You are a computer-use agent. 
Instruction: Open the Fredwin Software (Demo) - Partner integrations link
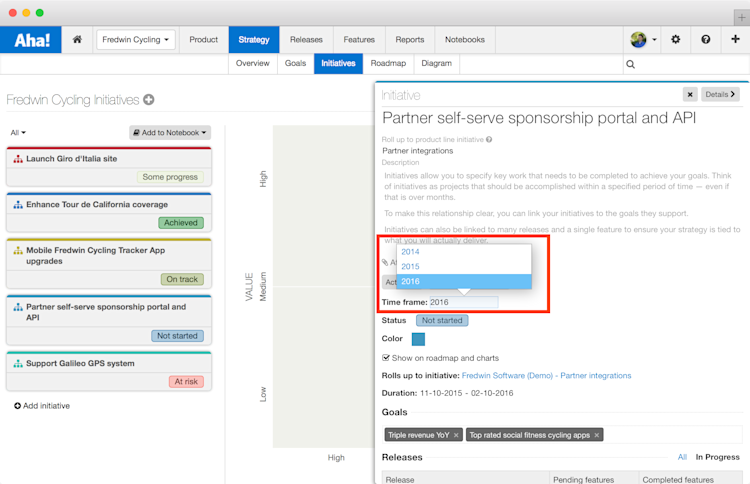pyautogui.click(x=546, y=376)
